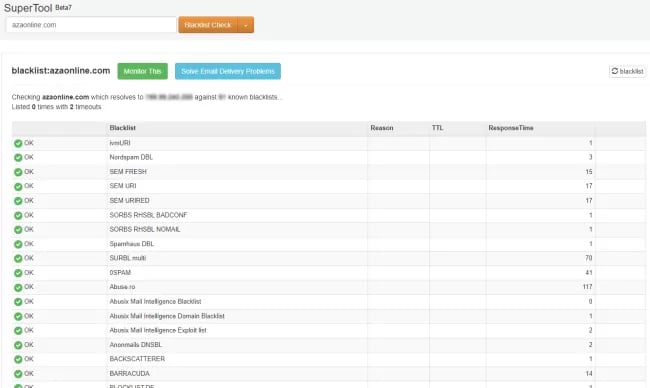The image size is (650, 388).
Task: Select the Spamhaus DBL entry
Action: [x=131, y=244]
